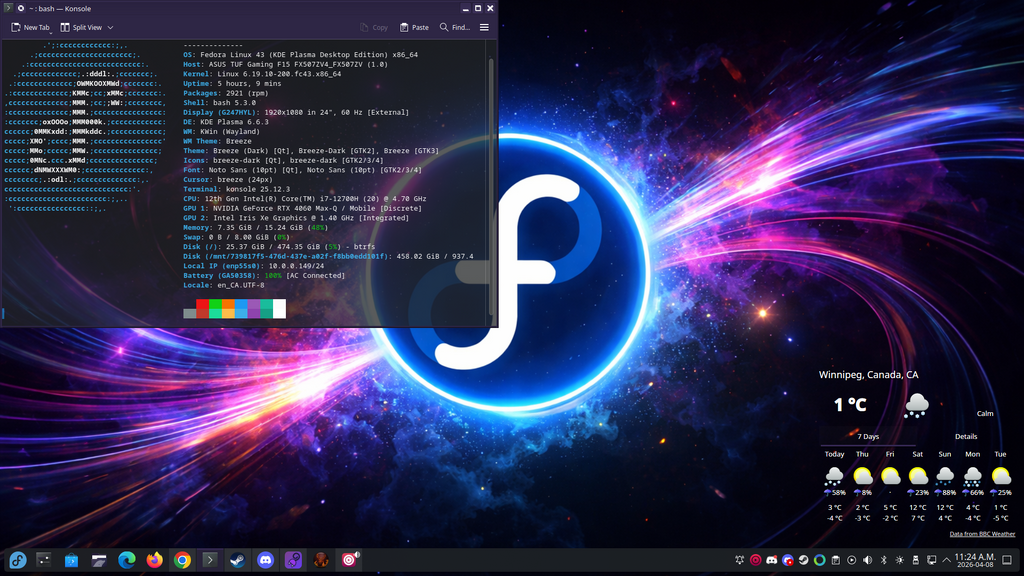Open clipboard manager in system tray
The image size is (1024, 576).
click(835, 560)
